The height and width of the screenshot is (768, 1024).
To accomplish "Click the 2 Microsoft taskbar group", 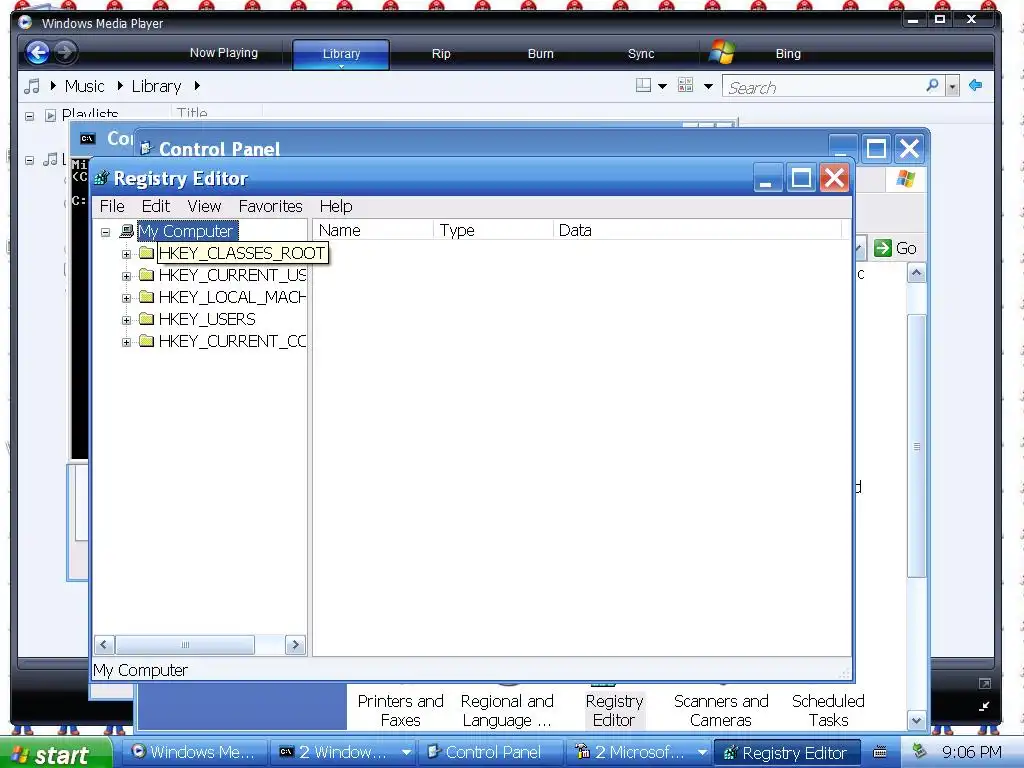I will pos(639,752).
